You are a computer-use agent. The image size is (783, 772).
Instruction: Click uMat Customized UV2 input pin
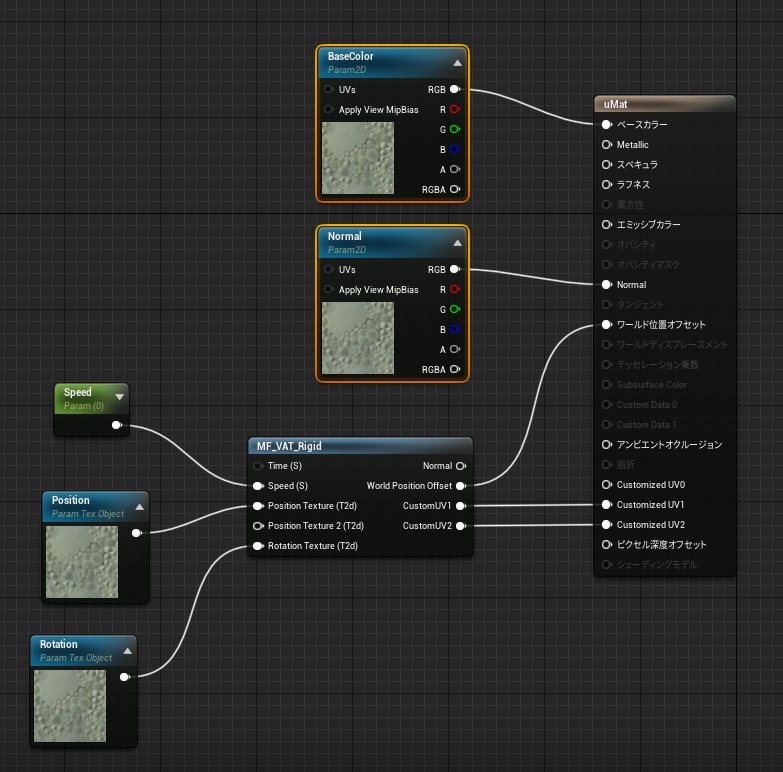click(607, 525)
